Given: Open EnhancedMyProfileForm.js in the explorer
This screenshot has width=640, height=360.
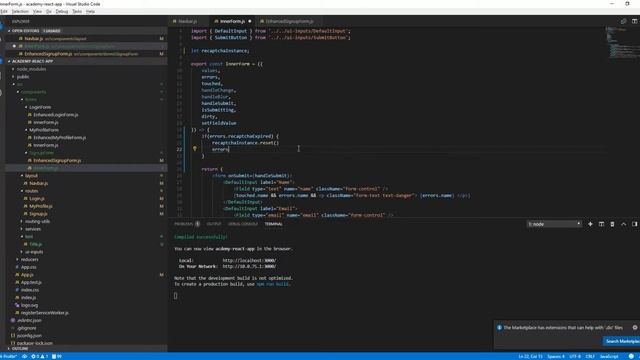Looking at the screenshot, I should 60,138.
